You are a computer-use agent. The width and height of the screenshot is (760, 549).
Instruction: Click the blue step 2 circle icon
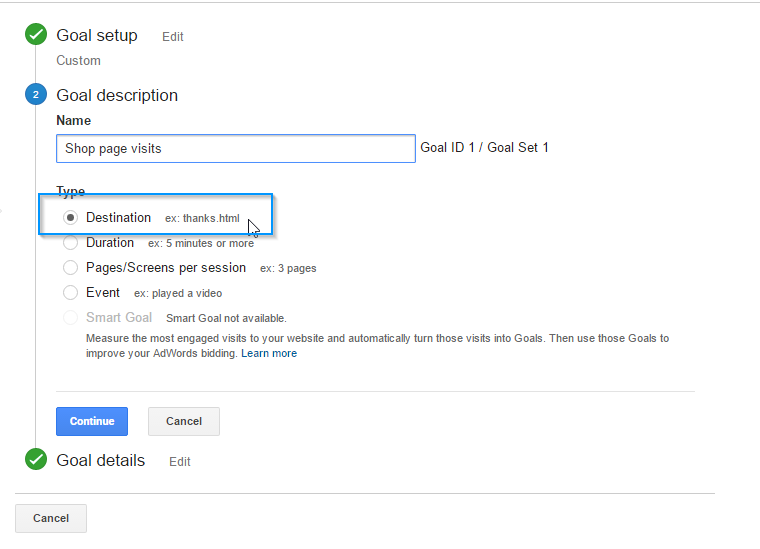[36, 94]
